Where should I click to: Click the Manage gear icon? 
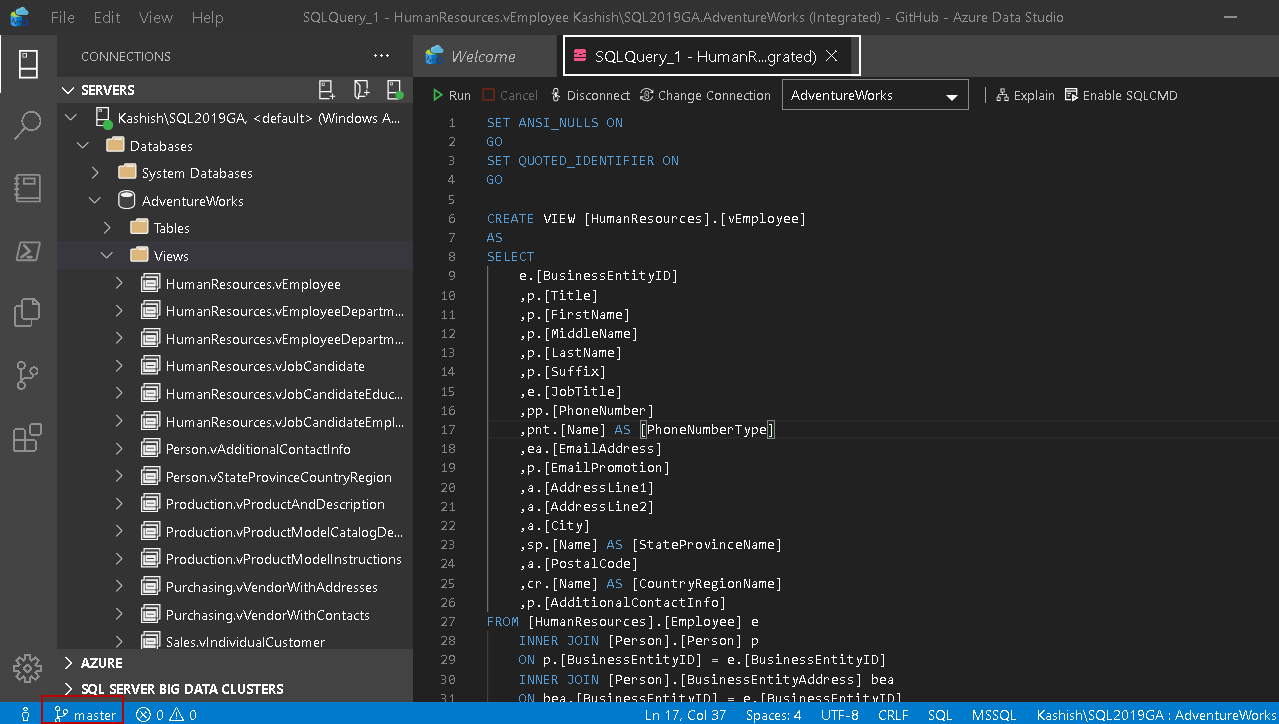(x=28, y=668)
